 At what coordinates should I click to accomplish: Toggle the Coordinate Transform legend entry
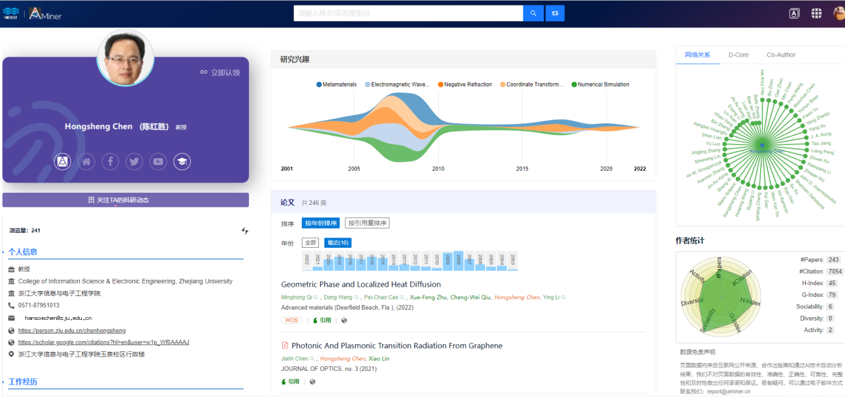click(532, 85)
